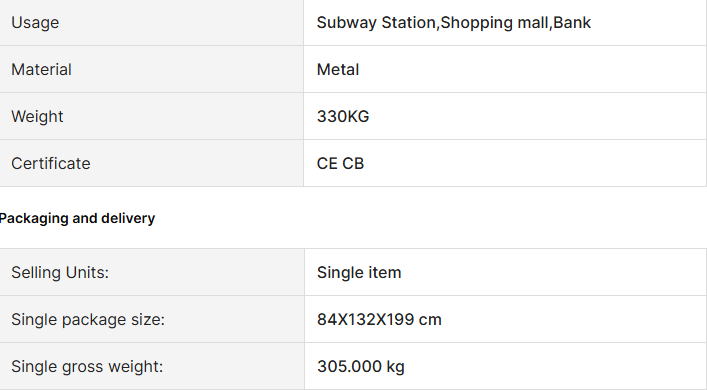Screen dimensions: 707x390
Task: Click the Usage label cell
Action: pyautogui.click(x=152, y=23)
